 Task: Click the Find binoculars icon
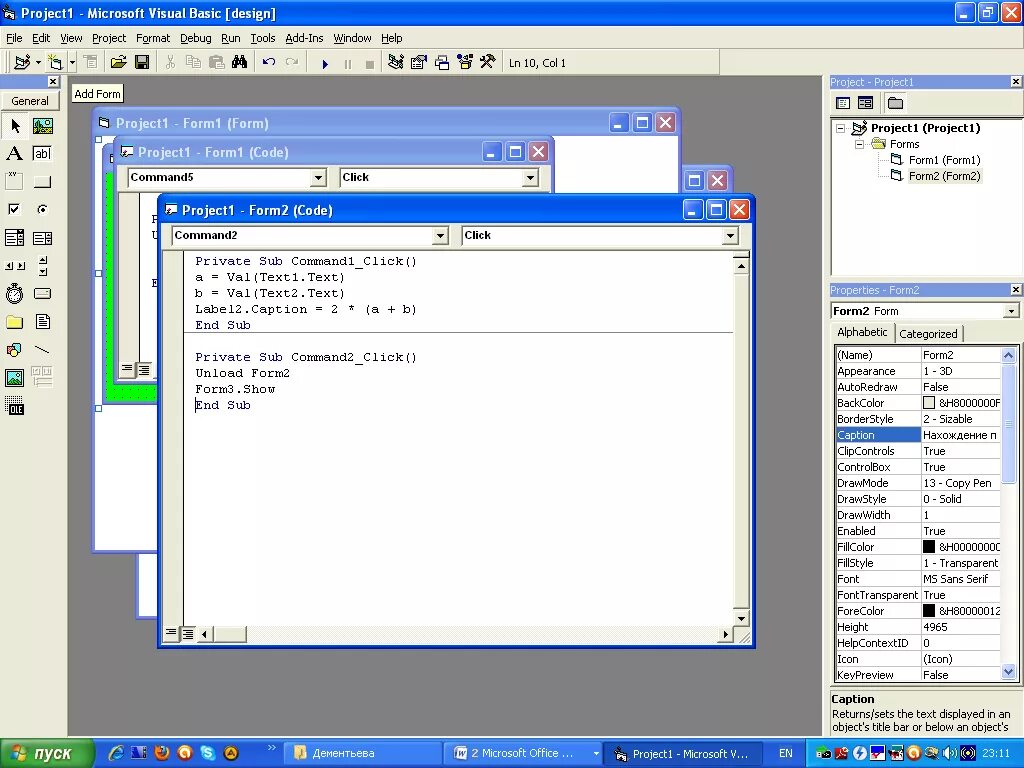click(x=240, y=63)
